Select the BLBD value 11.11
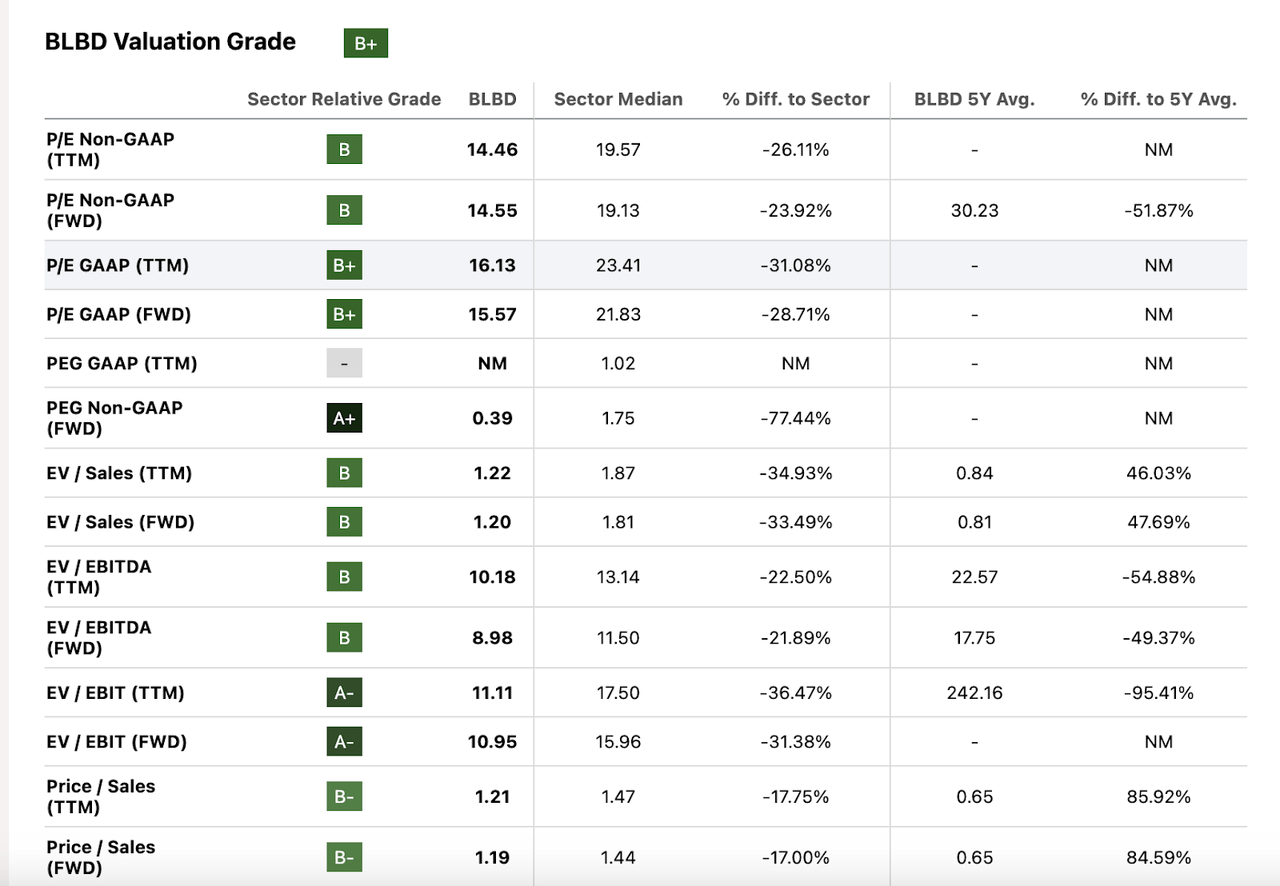 point(492,693)
